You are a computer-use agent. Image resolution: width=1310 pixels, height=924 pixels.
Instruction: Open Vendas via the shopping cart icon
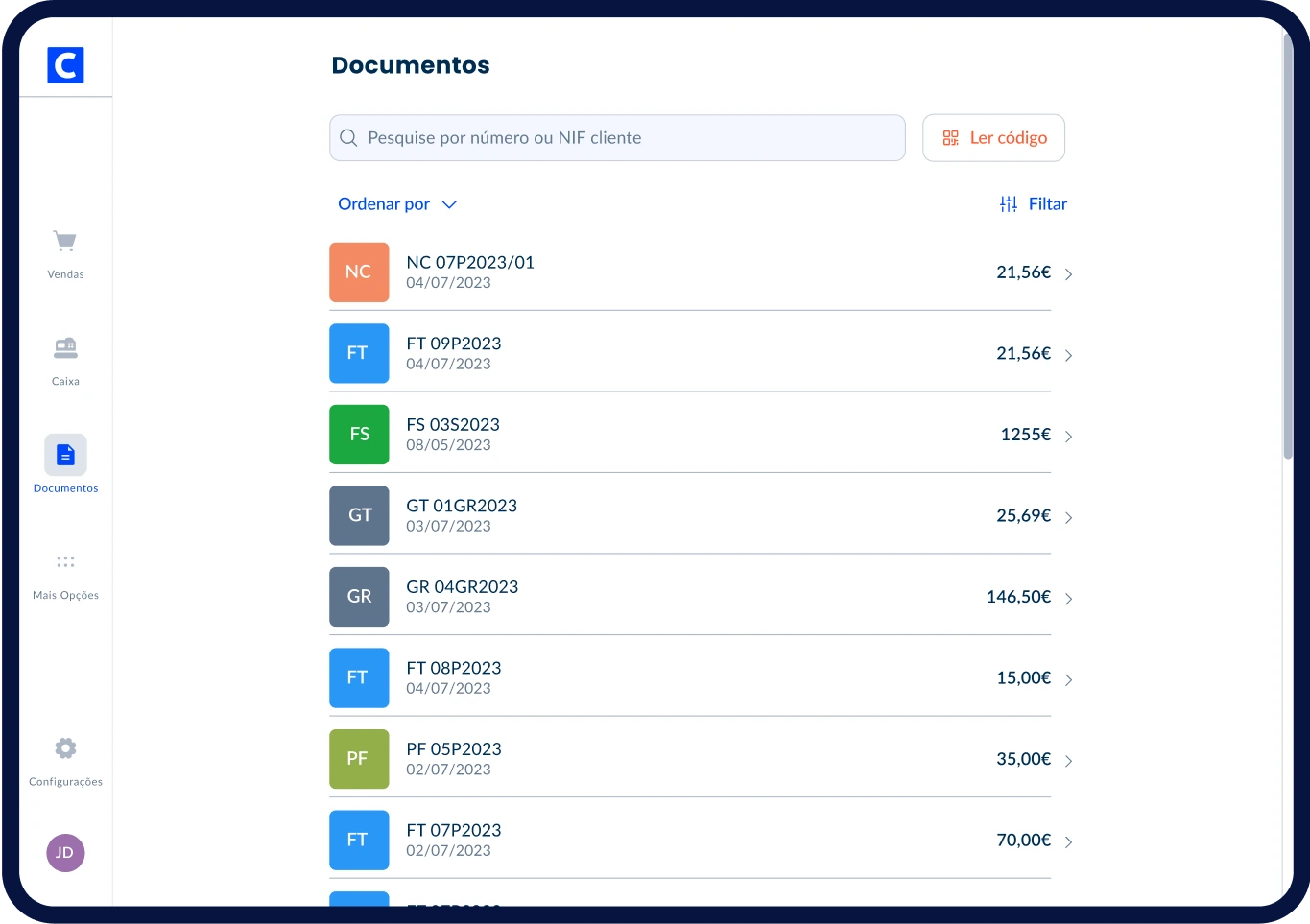(x=65, y=241)
